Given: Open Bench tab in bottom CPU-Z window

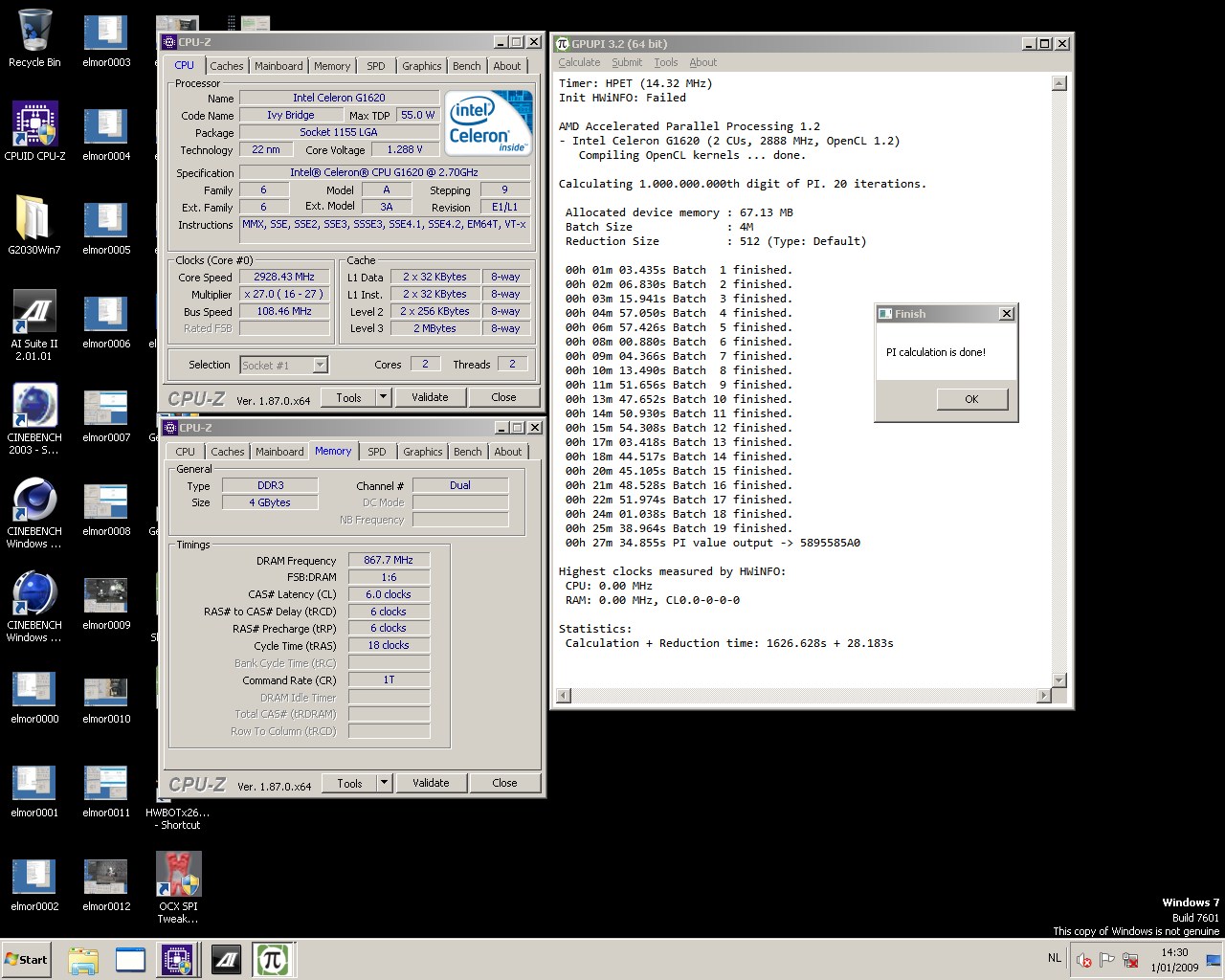Looking at the screenshot, I should [468, 452].
